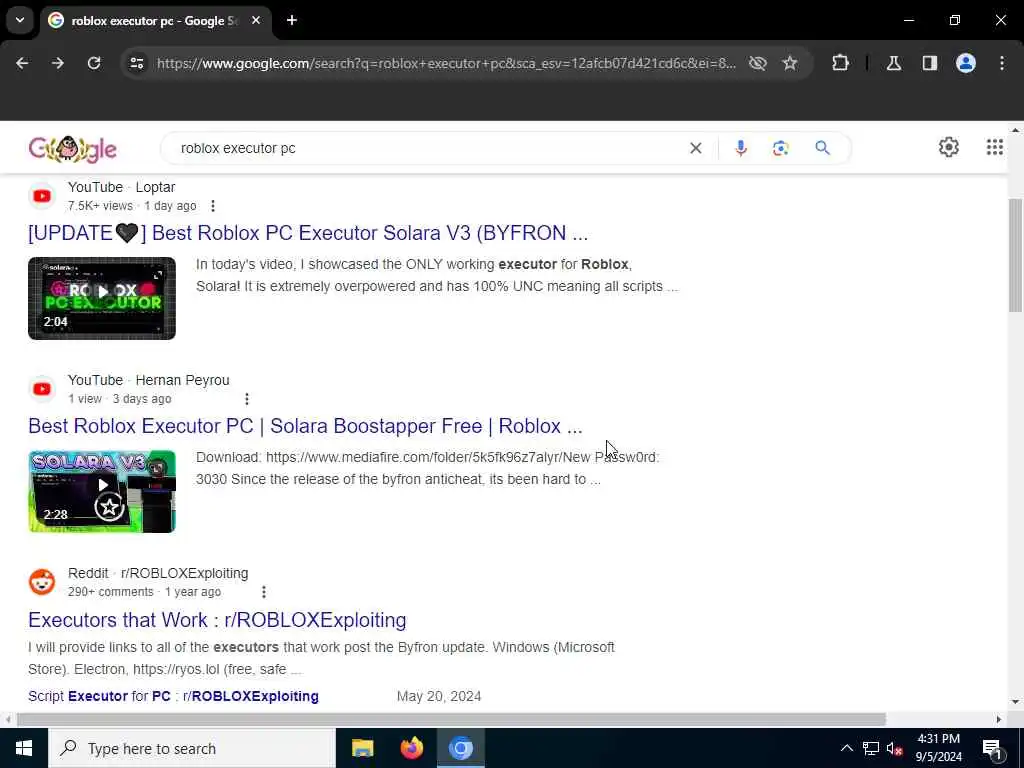Close the roblox executor pc tab

(256, 20)
